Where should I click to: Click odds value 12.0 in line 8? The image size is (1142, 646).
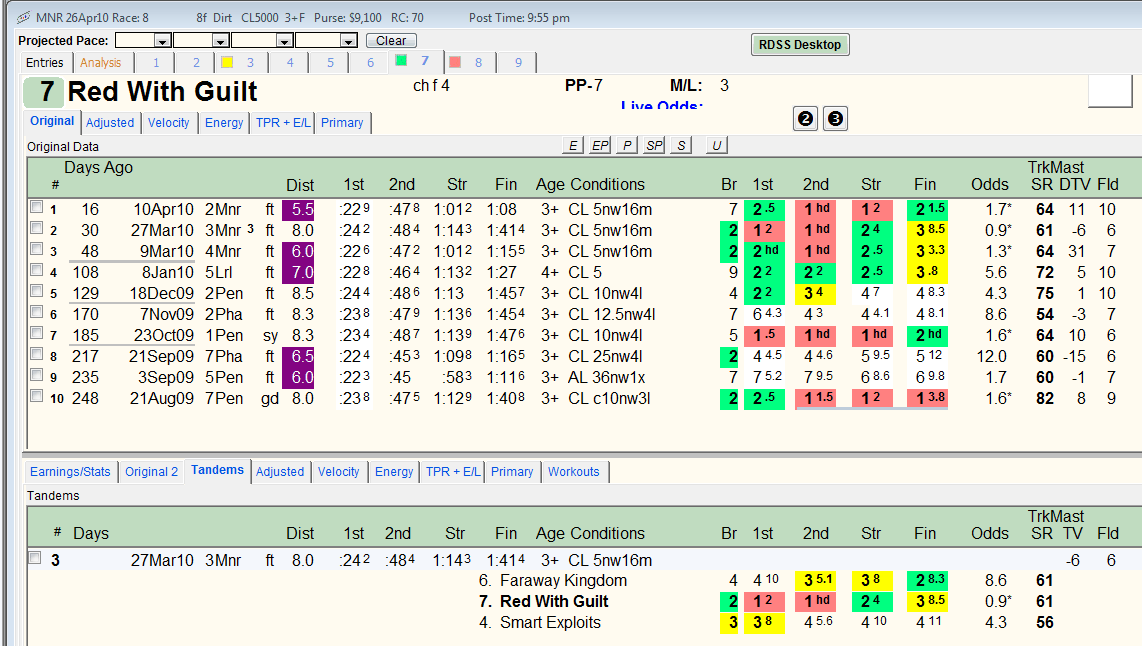991,356
